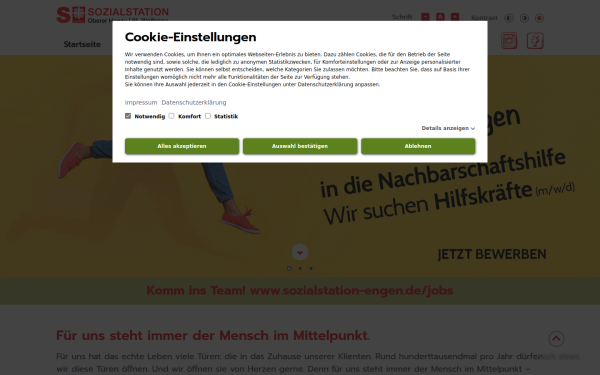600x375 pixels.
Task: Click the red down-arrow below the slider
Action: click(300, 252)
